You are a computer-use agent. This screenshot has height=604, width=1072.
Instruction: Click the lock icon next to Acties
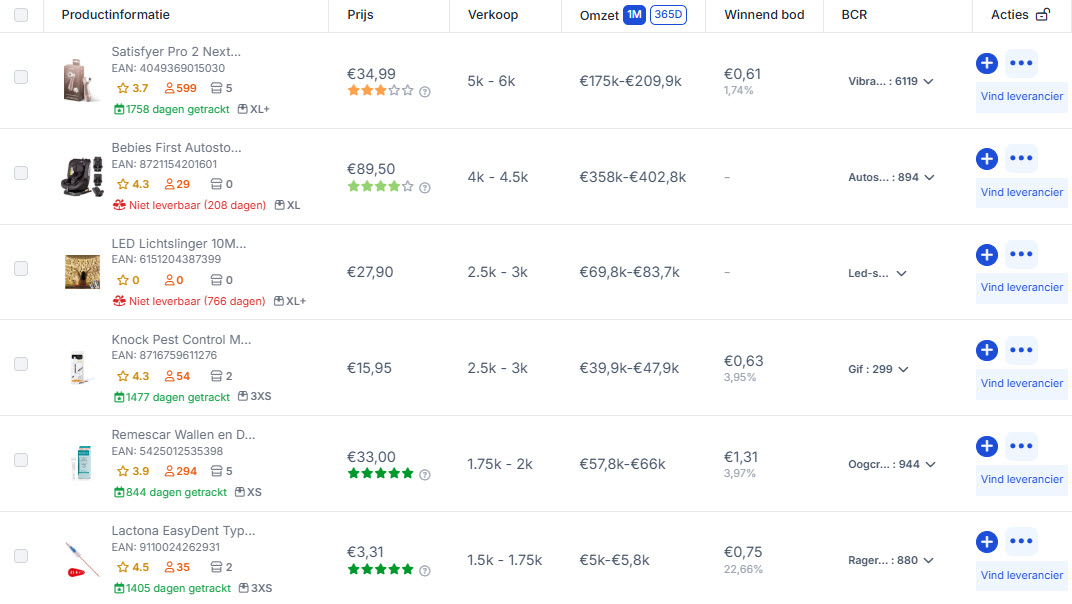point(1043,14)
